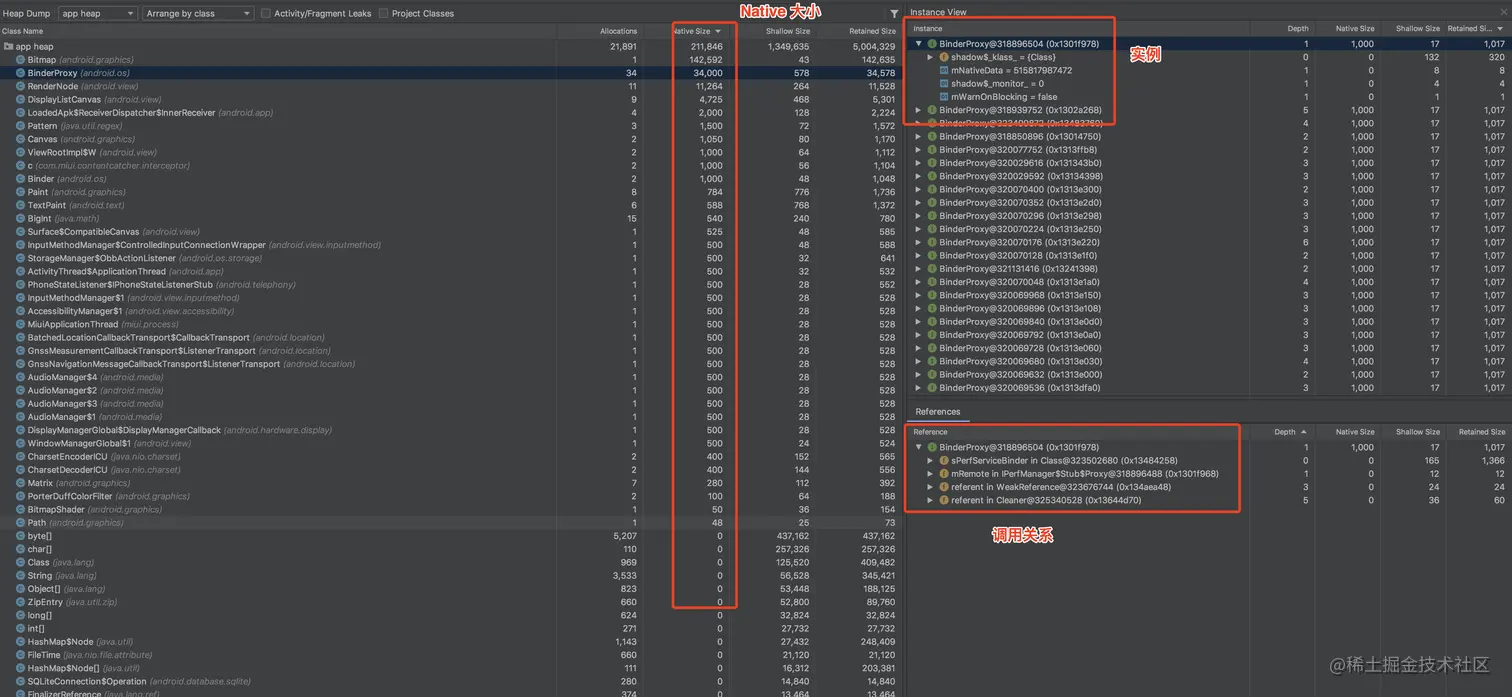
Task: Select the SQLiteConnection$Operation row
Action: coord(450,681)
